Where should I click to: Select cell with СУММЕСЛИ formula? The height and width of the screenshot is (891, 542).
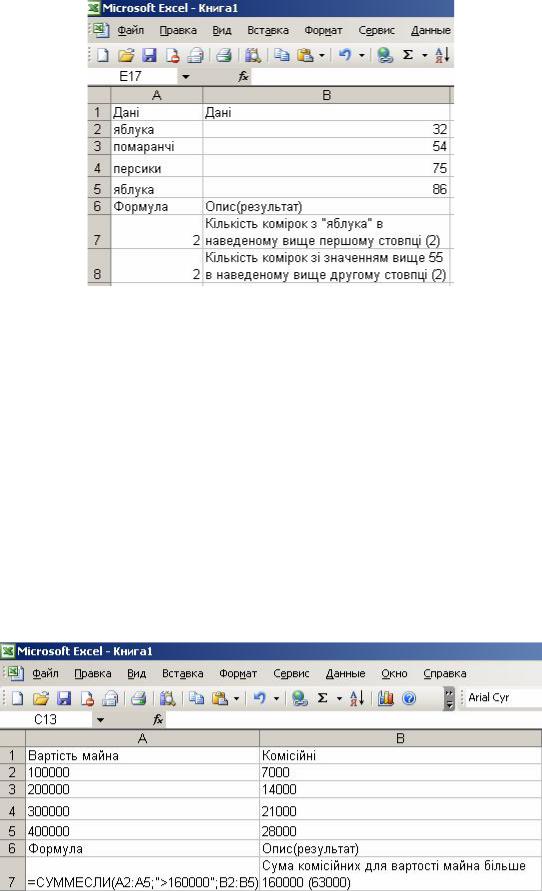(x=142, y=874)
